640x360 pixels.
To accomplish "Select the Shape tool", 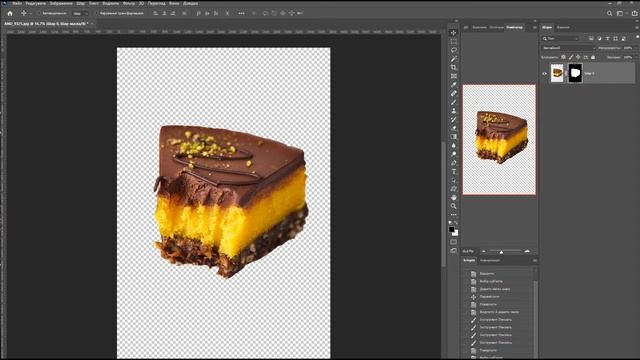I will click(453, 189).
